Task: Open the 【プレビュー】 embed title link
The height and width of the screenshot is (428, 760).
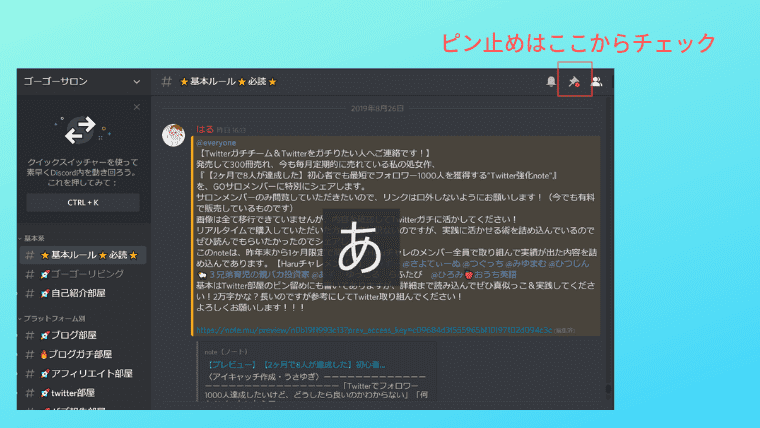Action: (295, 365)
